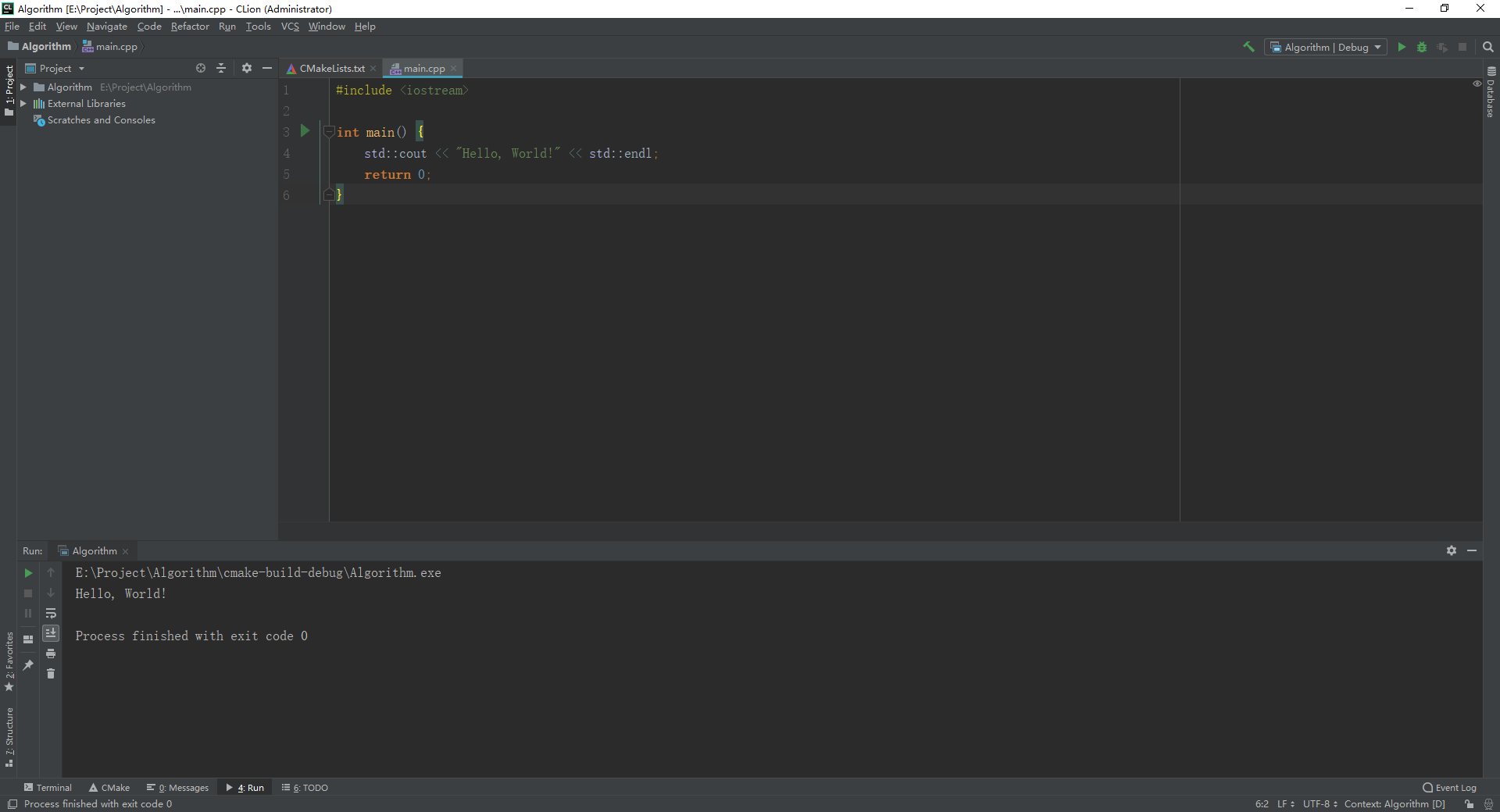Toggle the pin tab icon in Run panel
Screen dimensions: 1500x812
(x=28, y=664)
